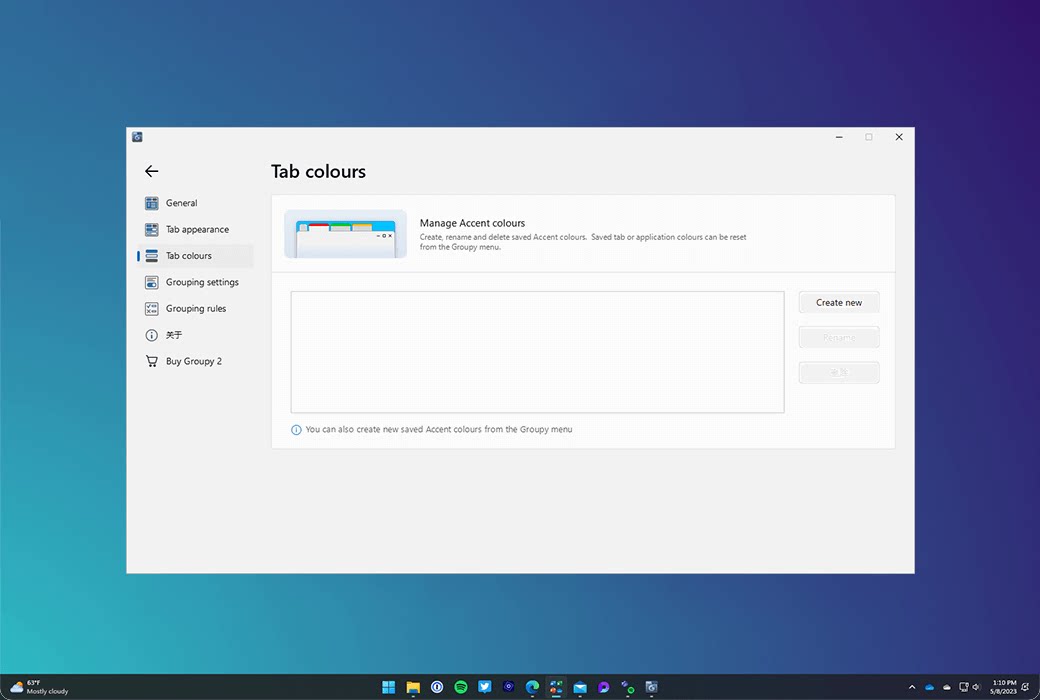Select the Tab colours sidebar item
The height and width of the screenshot is (700, 1040).
pyautogui.click(x=188, y=256)
